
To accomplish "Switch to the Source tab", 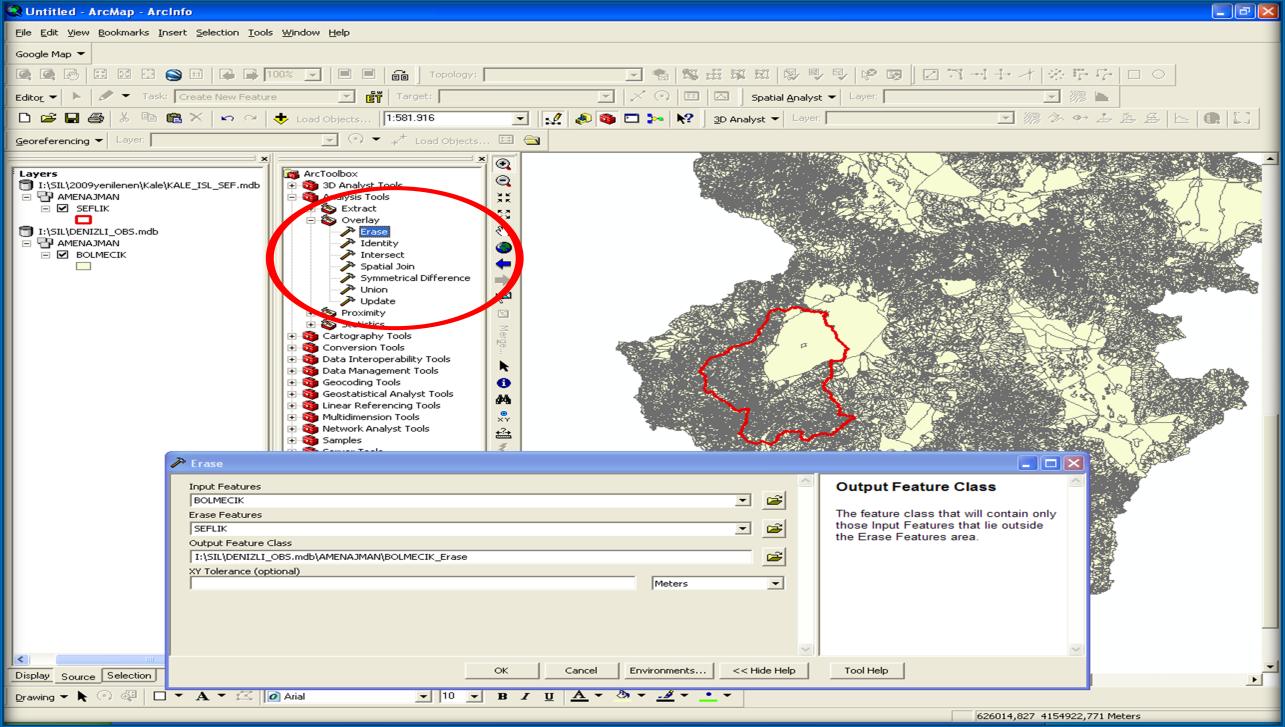I will [78, 676].
